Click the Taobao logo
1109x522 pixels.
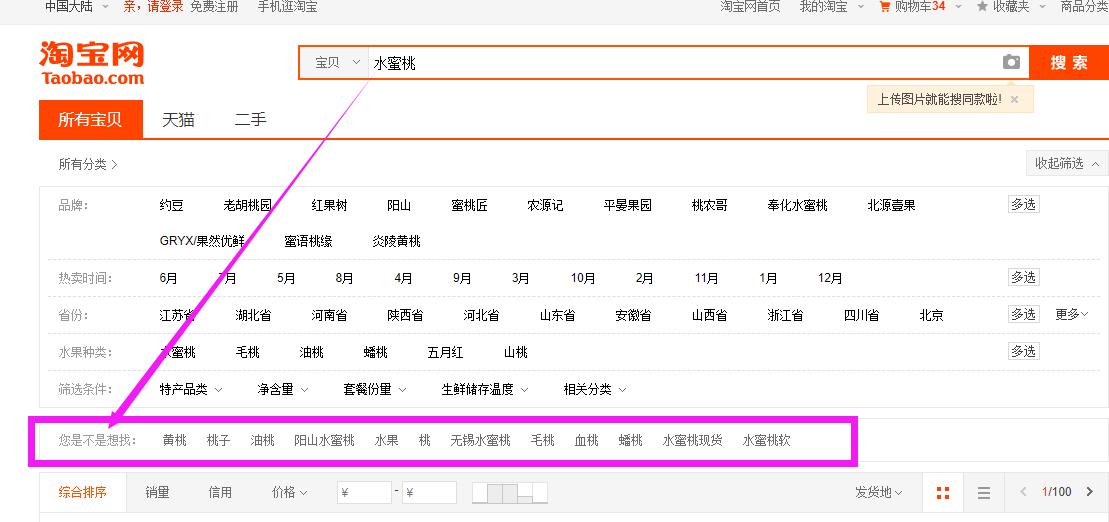tap(91, 63)
